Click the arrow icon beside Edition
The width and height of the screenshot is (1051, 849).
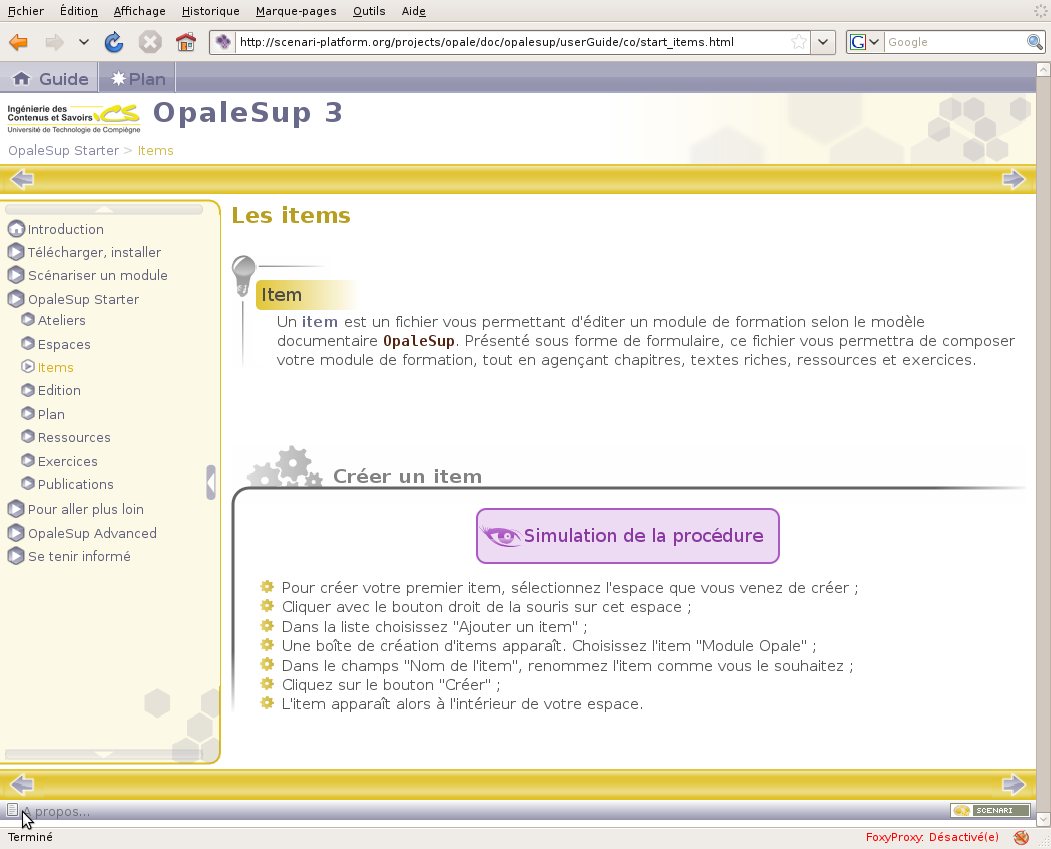click(x=27, y=389)
